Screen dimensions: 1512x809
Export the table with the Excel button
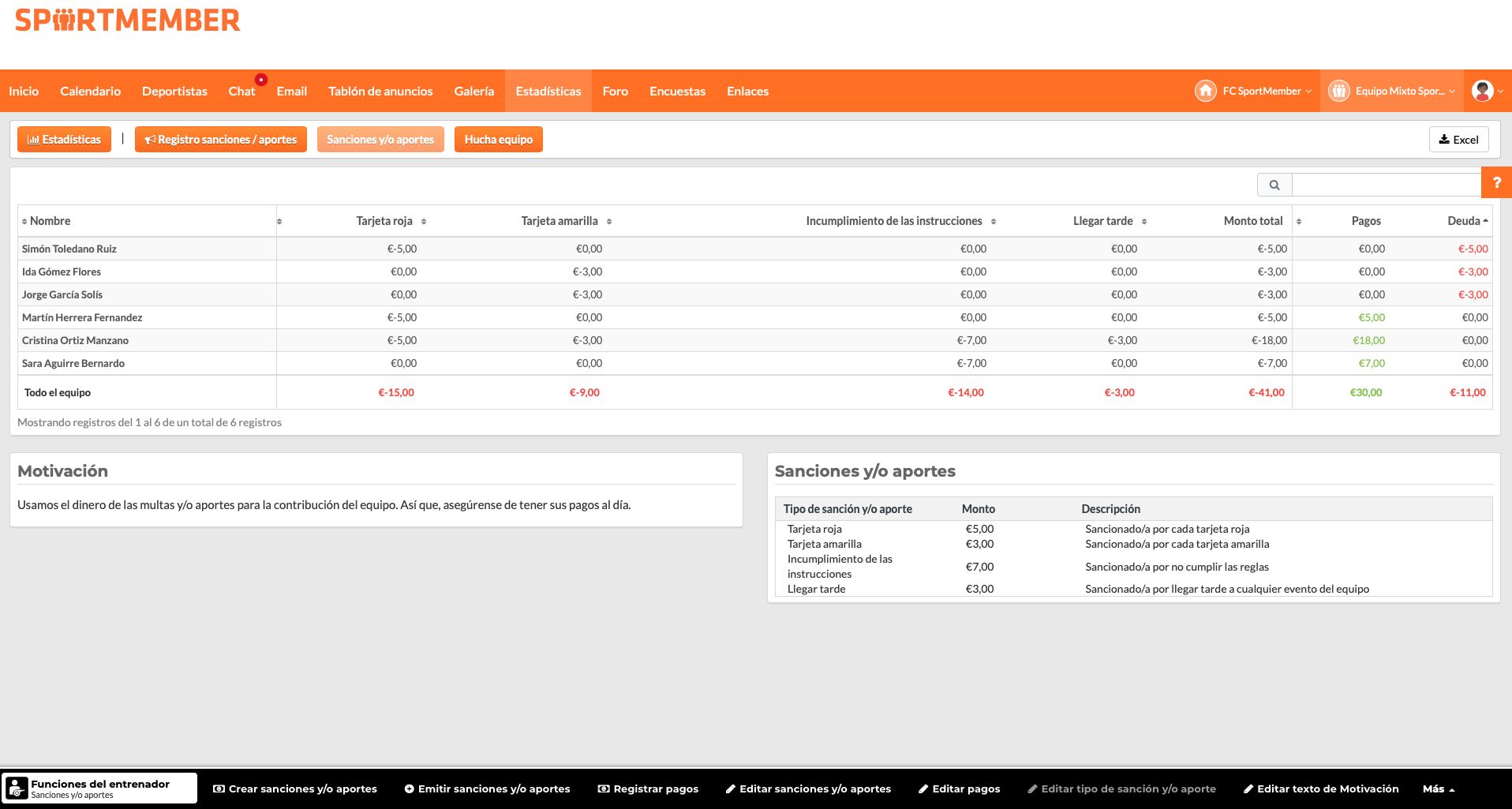(x=1458, y=140)
